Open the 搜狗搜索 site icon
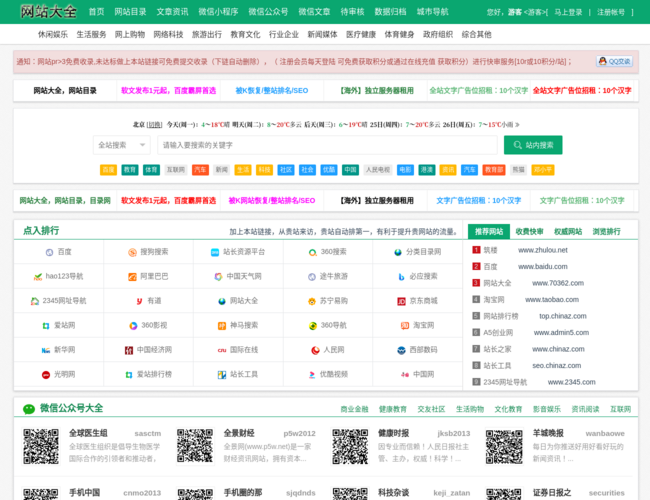Image resolution: width=650 pixels, height=500 pixels. tap(132, 252)
